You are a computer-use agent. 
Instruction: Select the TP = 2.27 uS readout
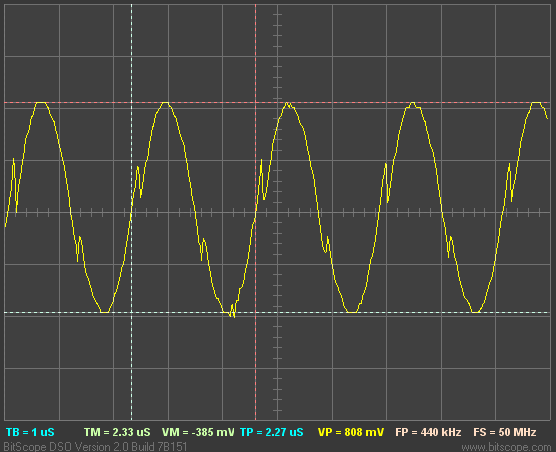[272, 432]
